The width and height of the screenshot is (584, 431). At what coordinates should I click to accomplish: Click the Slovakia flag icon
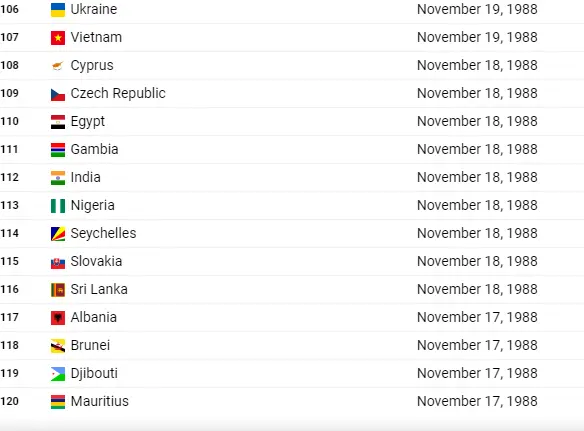(x=58, y=262)
